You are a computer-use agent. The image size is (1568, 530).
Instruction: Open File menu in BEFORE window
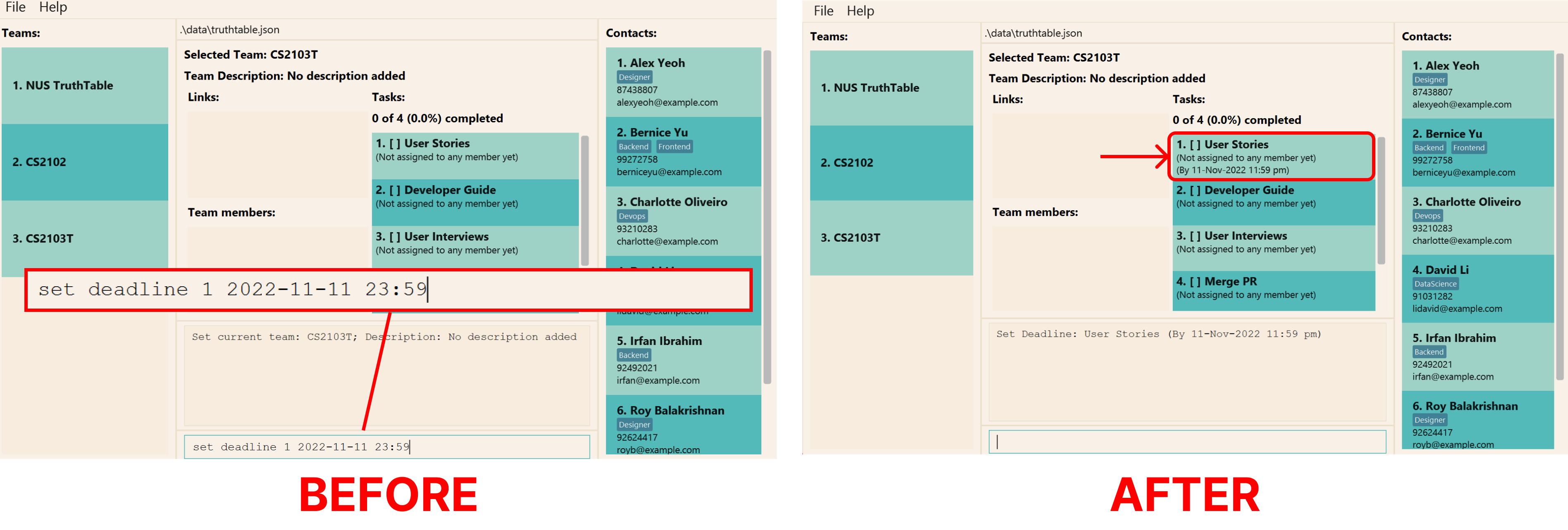tap(15, 7)
